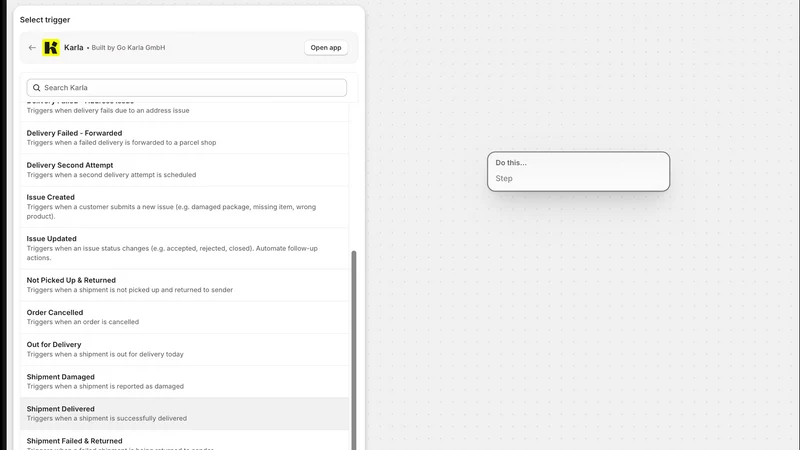Image resolution: width=800 pixels, height=450 pixels.
Task: Select the Shipment Failed & Returned trigger
Action: [184, 440]
